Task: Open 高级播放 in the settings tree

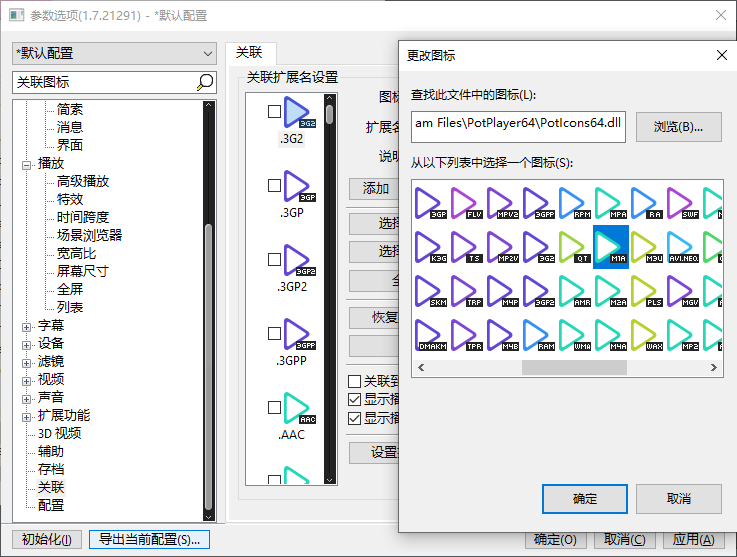Action: point(83,181)
